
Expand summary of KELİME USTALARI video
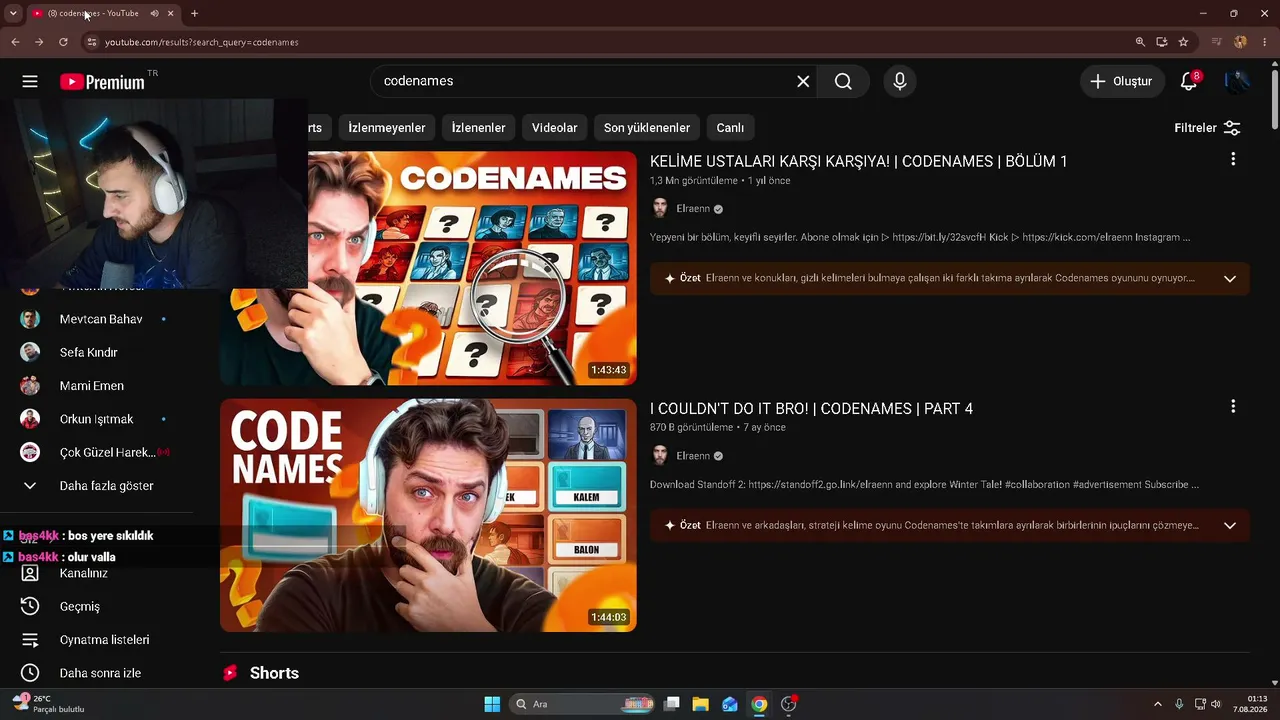[1230, 278]
